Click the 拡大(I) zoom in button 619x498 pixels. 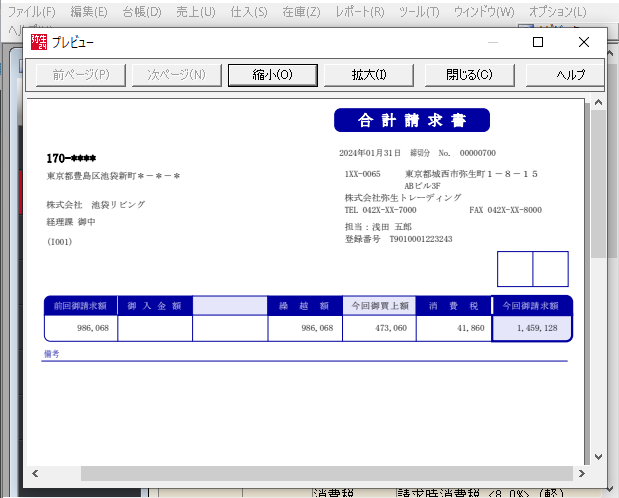pyautogui.click(x=369, y=74)
